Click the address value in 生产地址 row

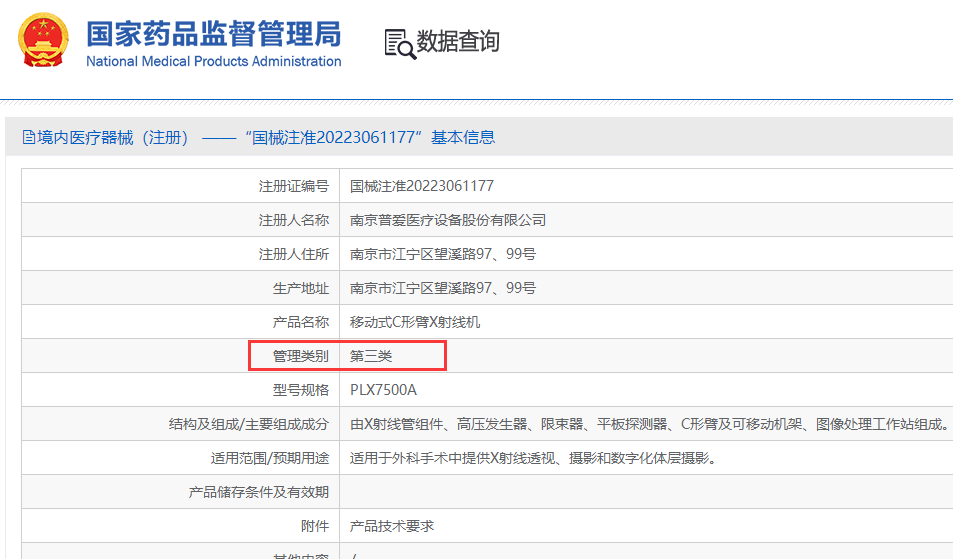[x=442, y=288]
